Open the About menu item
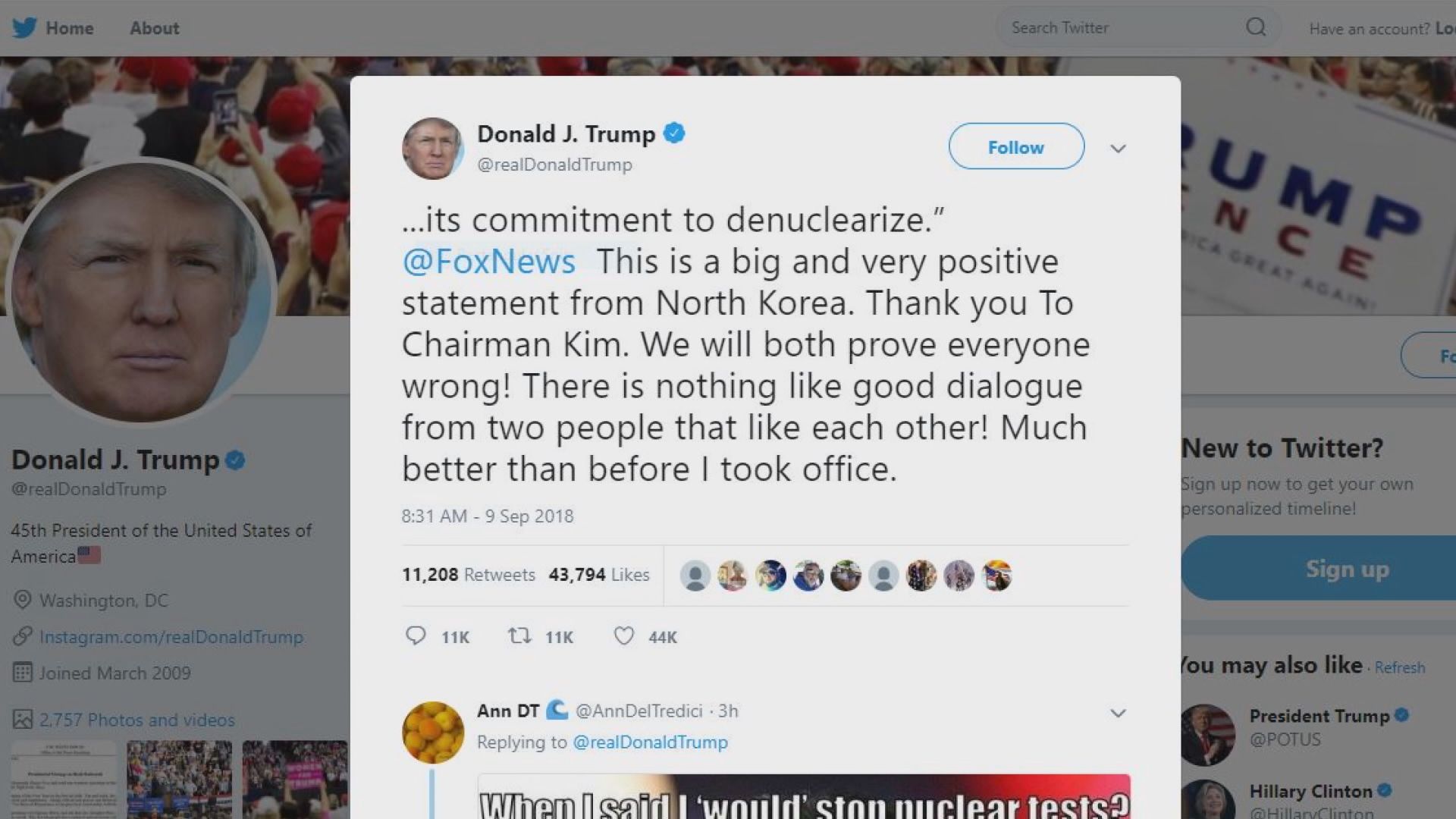 [155, 28]
